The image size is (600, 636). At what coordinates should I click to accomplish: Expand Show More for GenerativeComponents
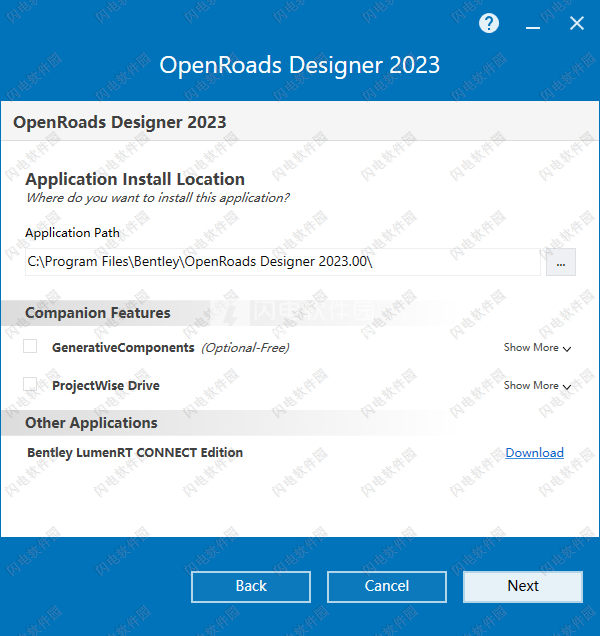[537, 348]
